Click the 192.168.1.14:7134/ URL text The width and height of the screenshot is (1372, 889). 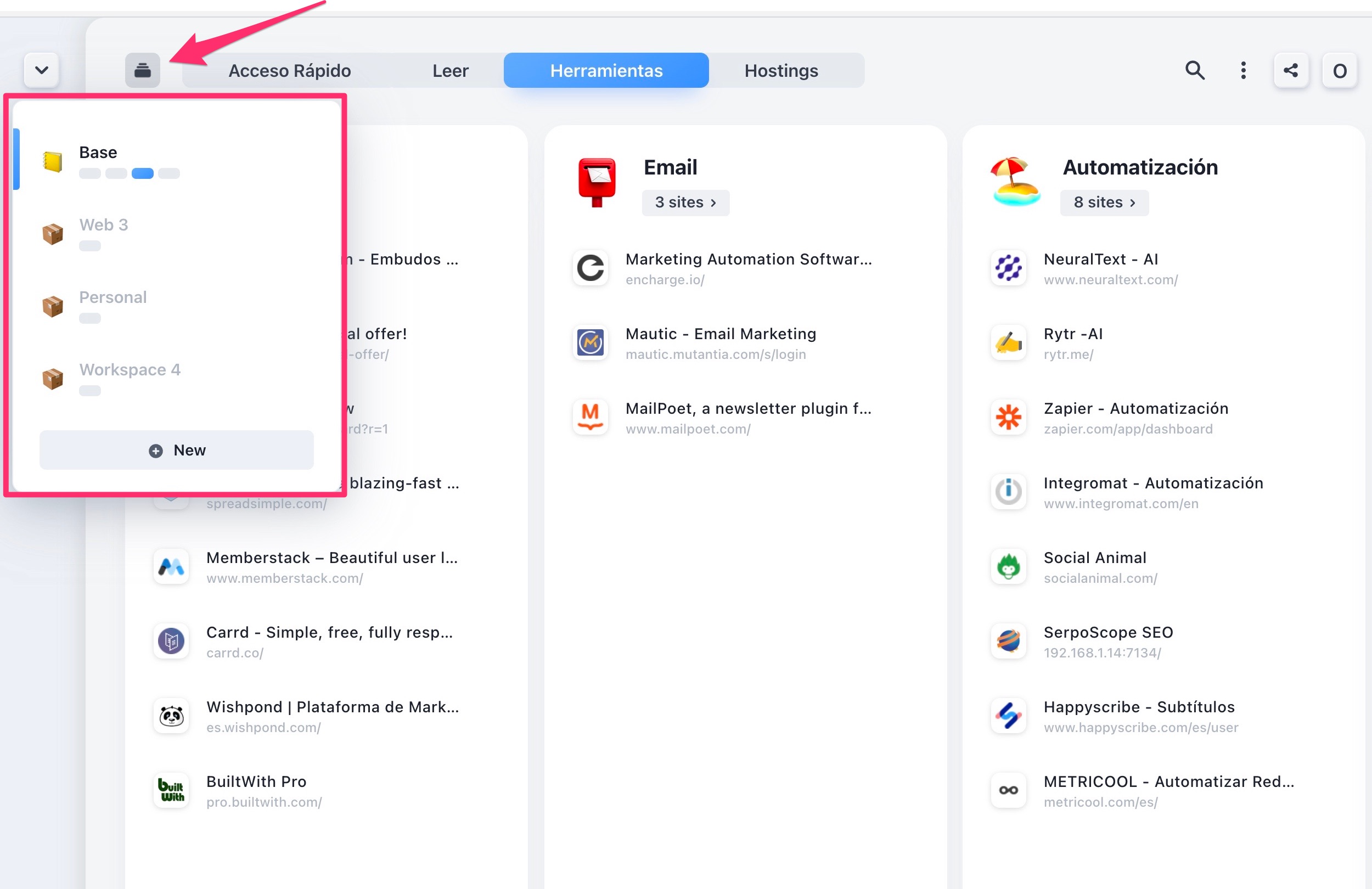point(1101,652)
